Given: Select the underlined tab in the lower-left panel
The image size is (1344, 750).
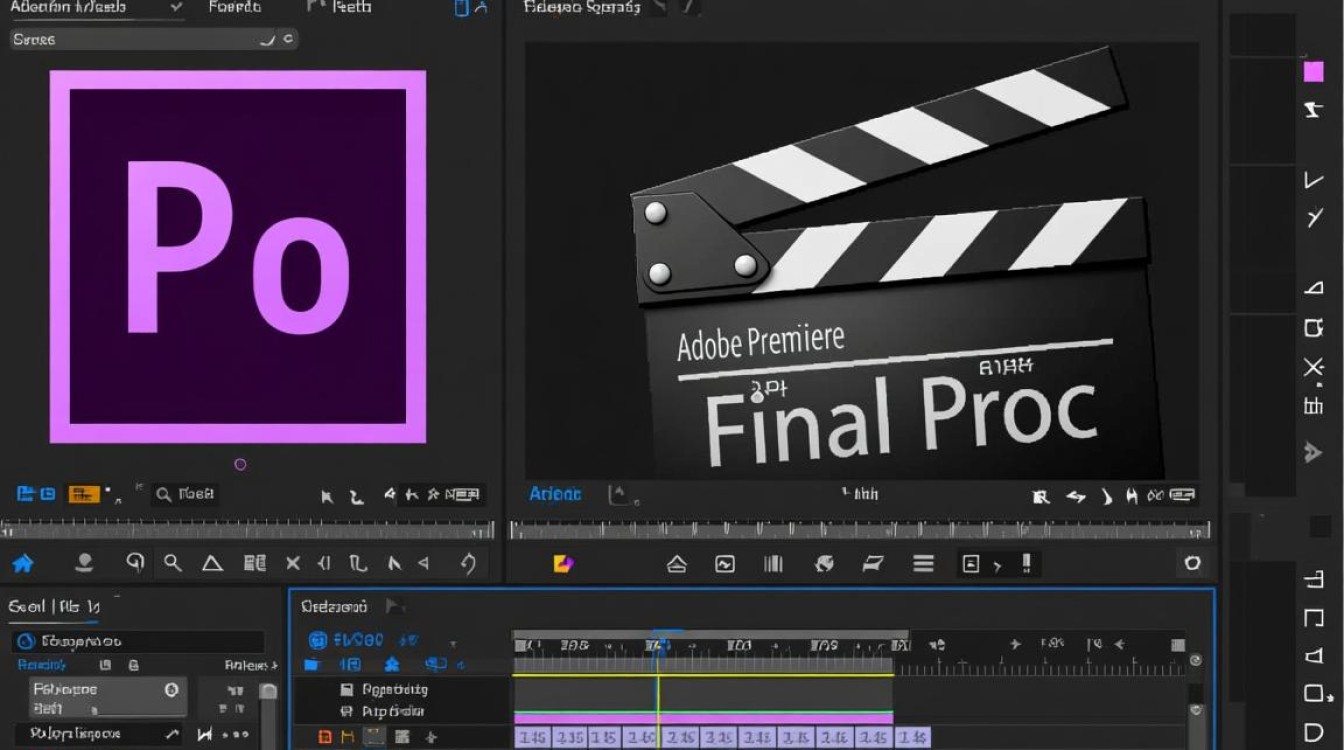Looking at the screenshot, I should (54, 606).
